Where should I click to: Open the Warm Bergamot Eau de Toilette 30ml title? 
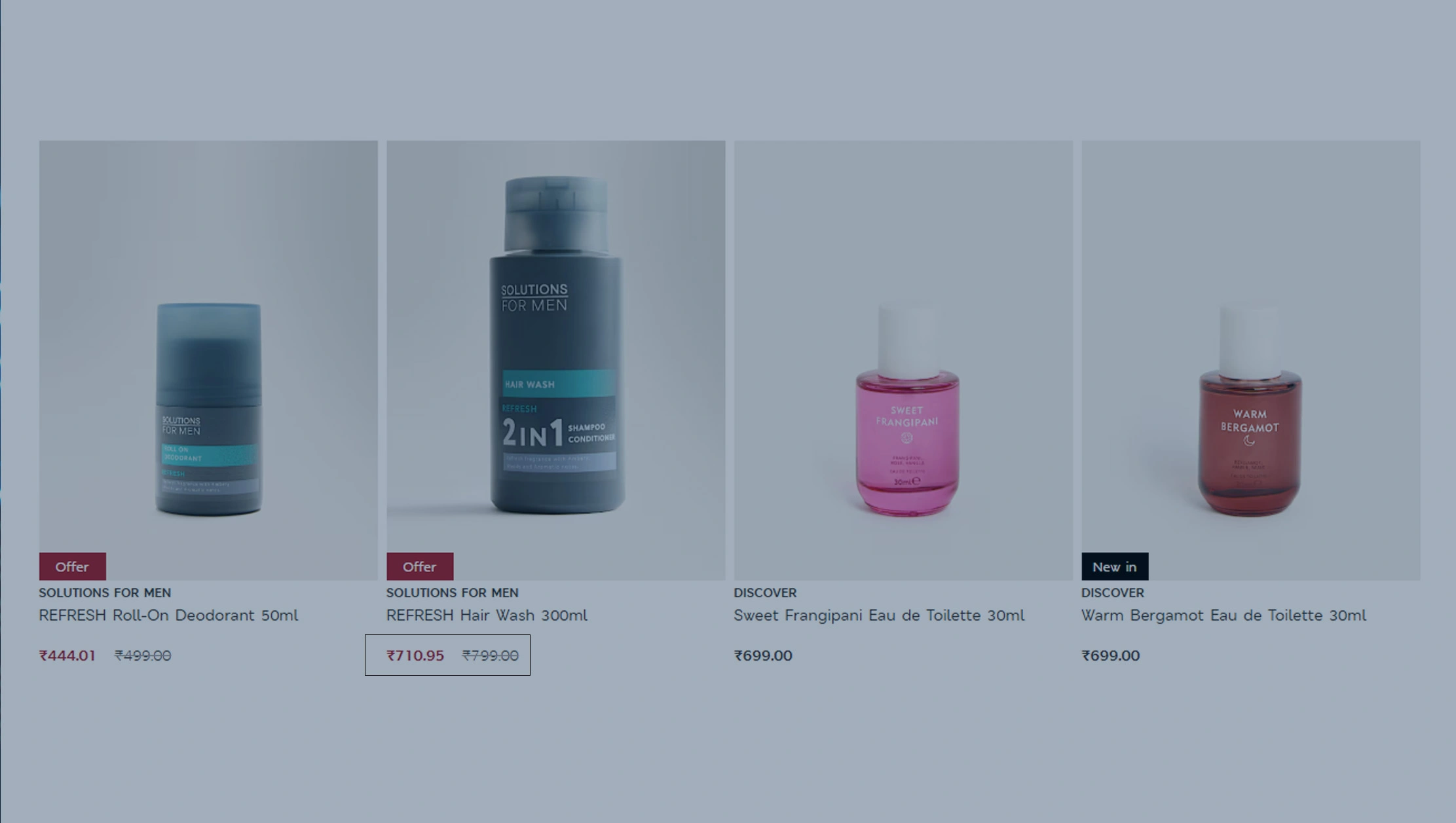tap(1223, 615)
